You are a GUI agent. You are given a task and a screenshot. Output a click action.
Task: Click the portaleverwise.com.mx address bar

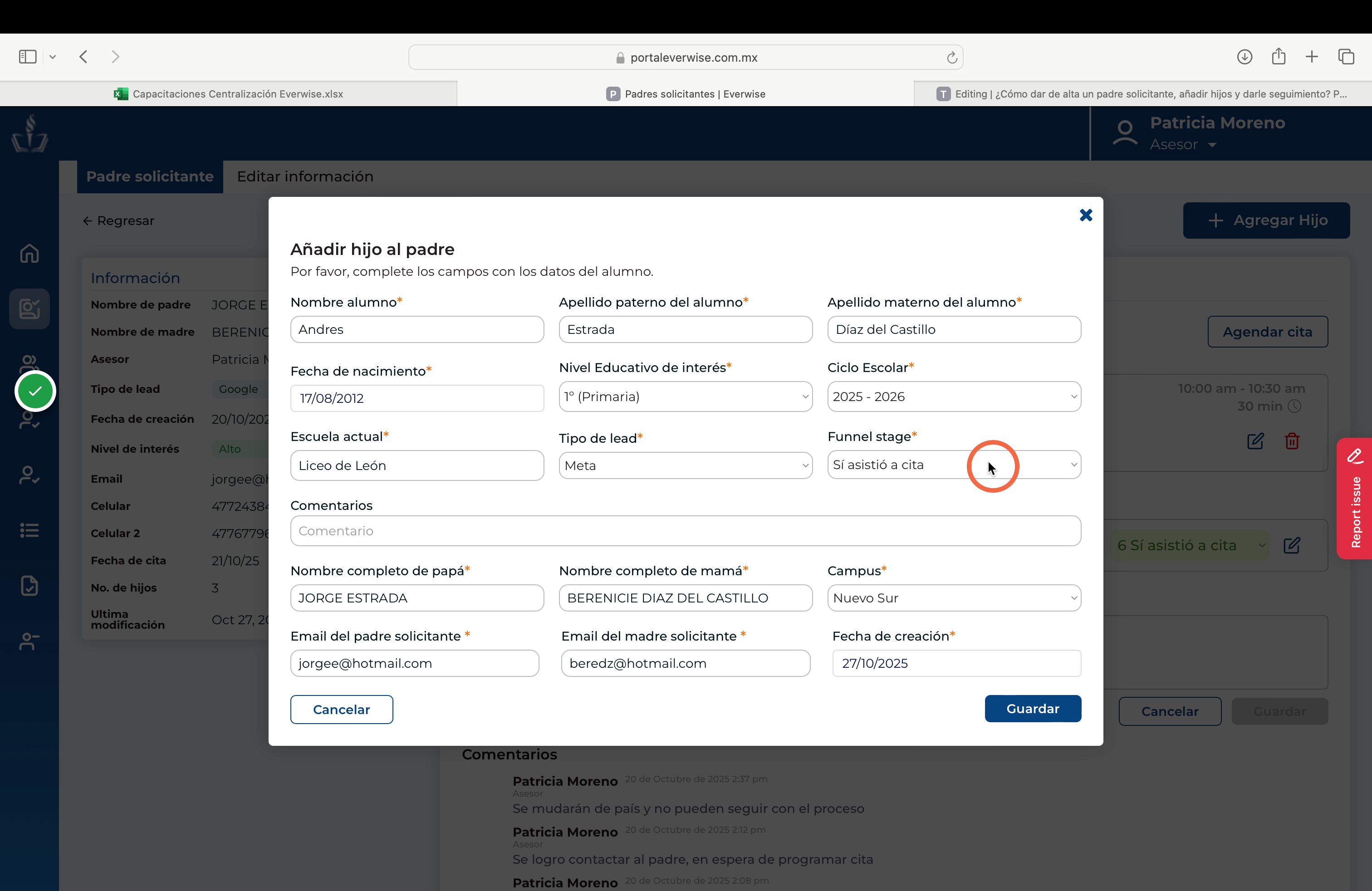[x=686, y=57]
